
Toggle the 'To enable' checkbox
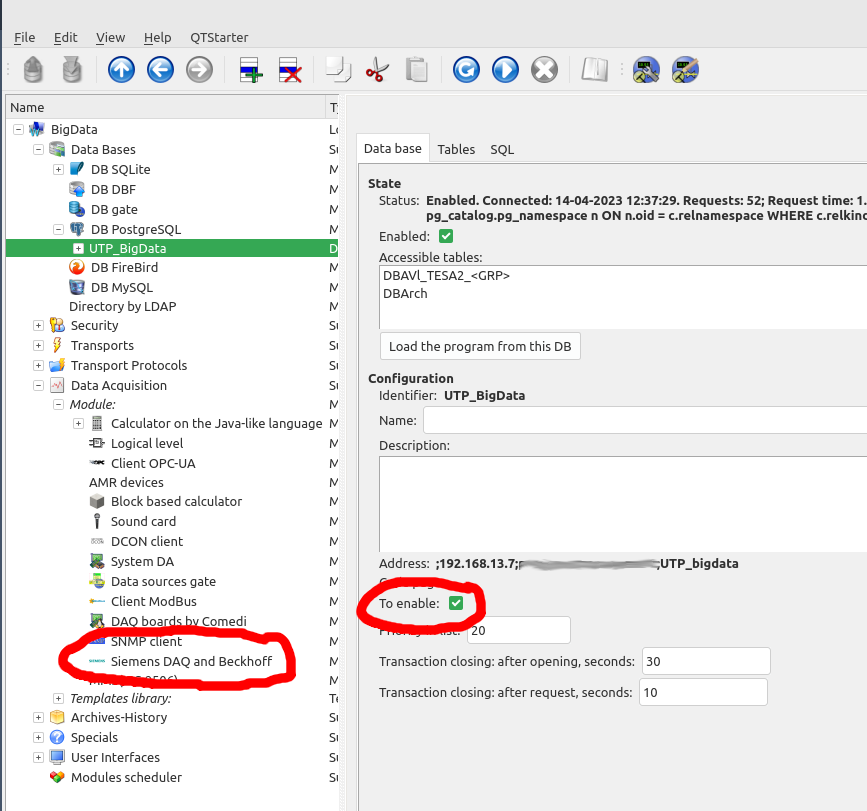(x=456, y=604)
